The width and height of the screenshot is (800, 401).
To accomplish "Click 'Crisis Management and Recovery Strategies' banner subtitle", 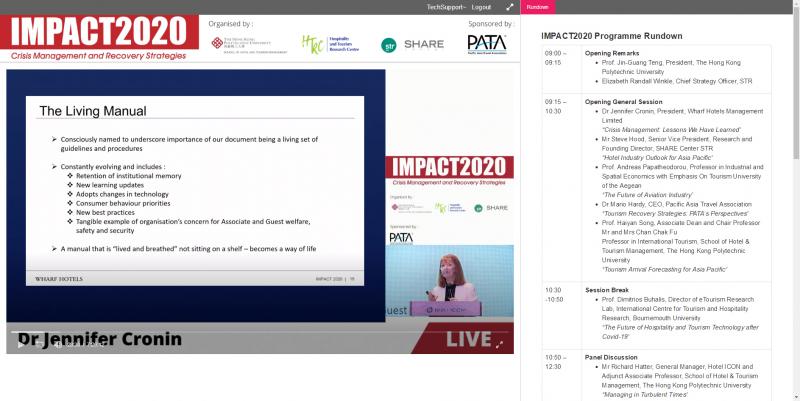I will coord(98,56).
